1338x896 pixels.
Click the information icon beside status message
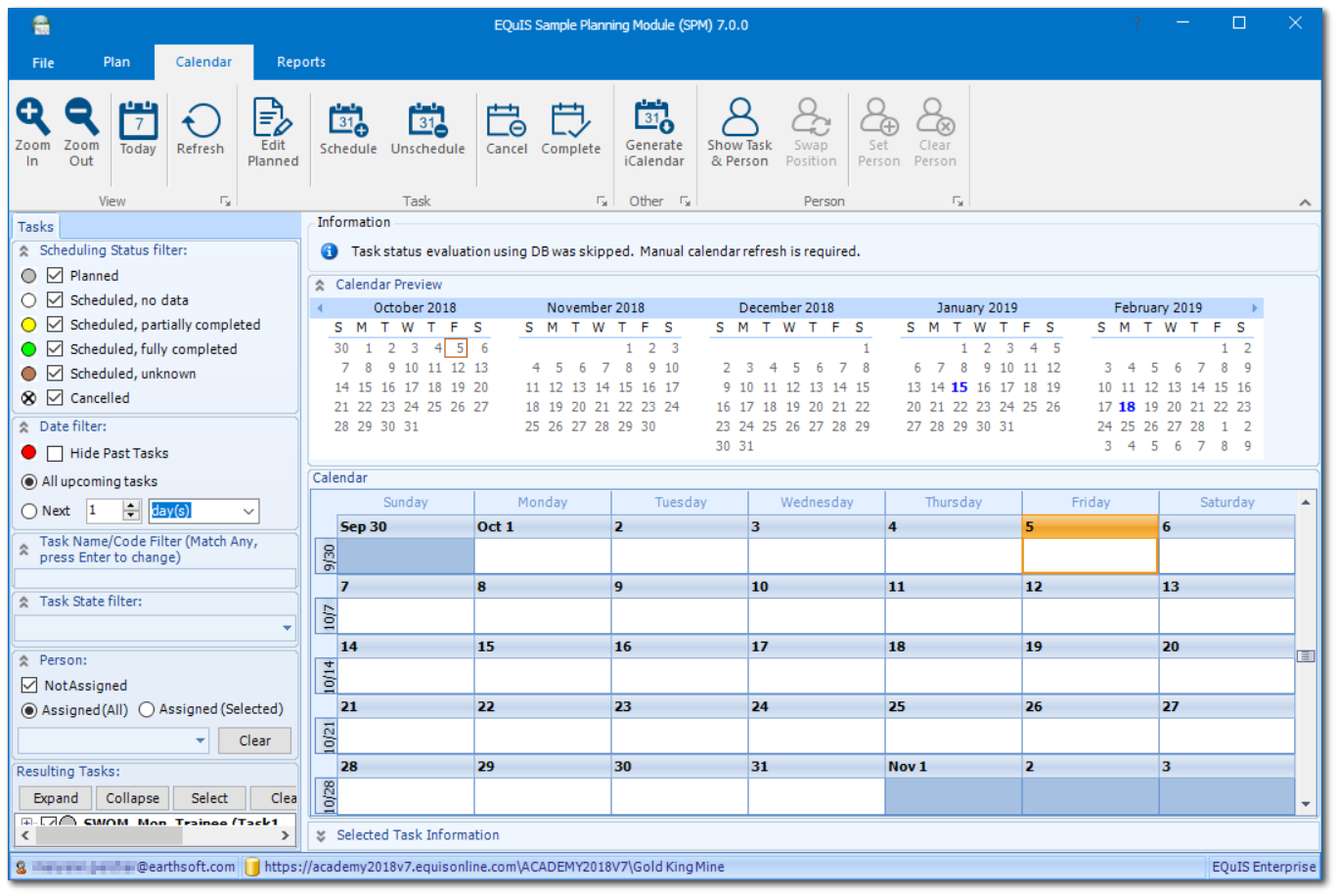(330, 251)
